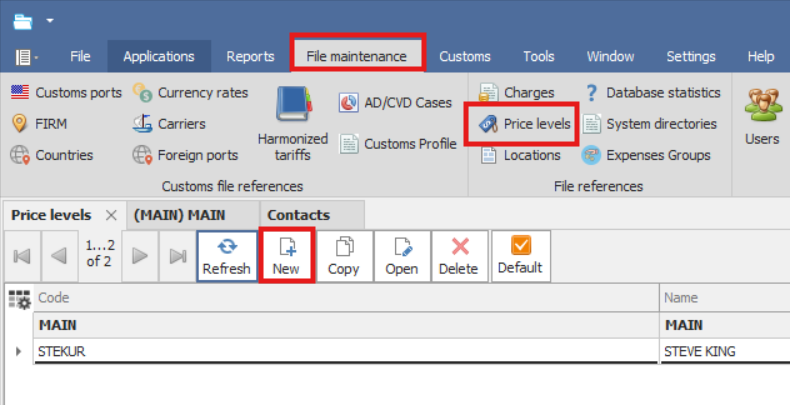790x405 pixels.
Task: Expand the STEKUR row indicator arrow
Action: [x=19, y=351]
